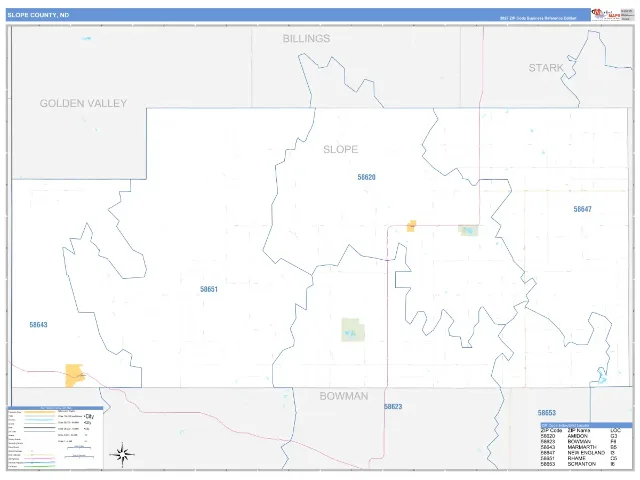The height and width of the screenshot is (480, 640).
Task: Click the ZIP index table's blue header bar
Action: pyautogui.click(x=587, y=425)
